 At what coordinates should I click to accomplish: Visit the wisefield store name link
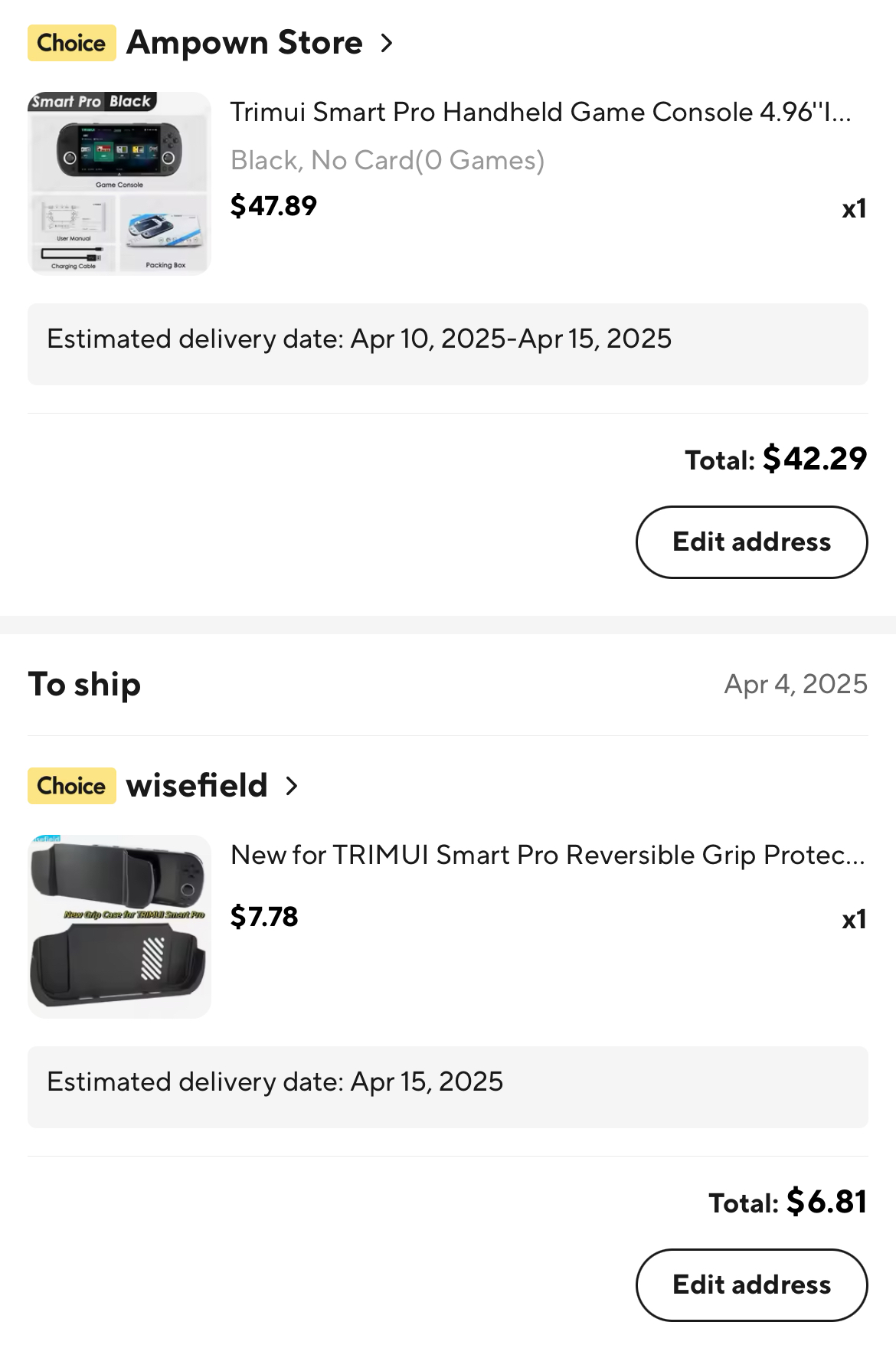point(197,786)
